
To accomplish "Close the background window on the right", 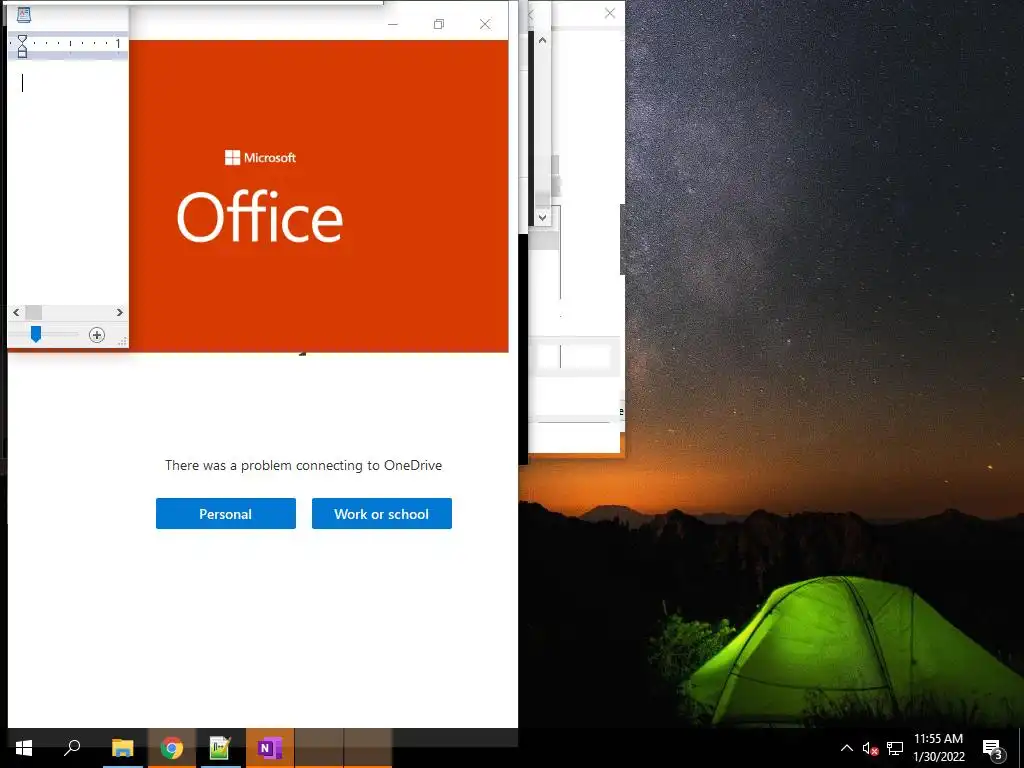I will 609,13.
